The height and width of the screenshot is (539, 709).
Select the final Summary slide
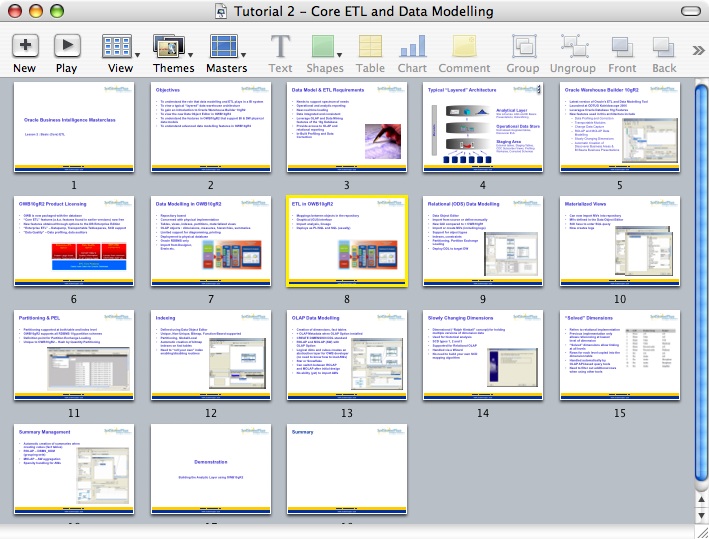point(347,469)
